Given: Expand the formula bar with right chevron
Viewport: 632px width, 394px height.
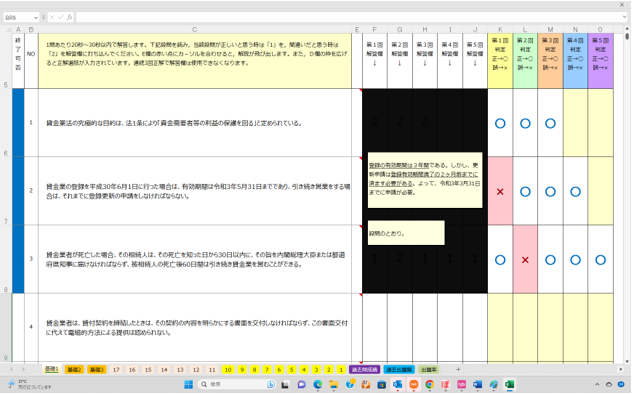Looking at the screenshot, I should [x=624, y=17].
